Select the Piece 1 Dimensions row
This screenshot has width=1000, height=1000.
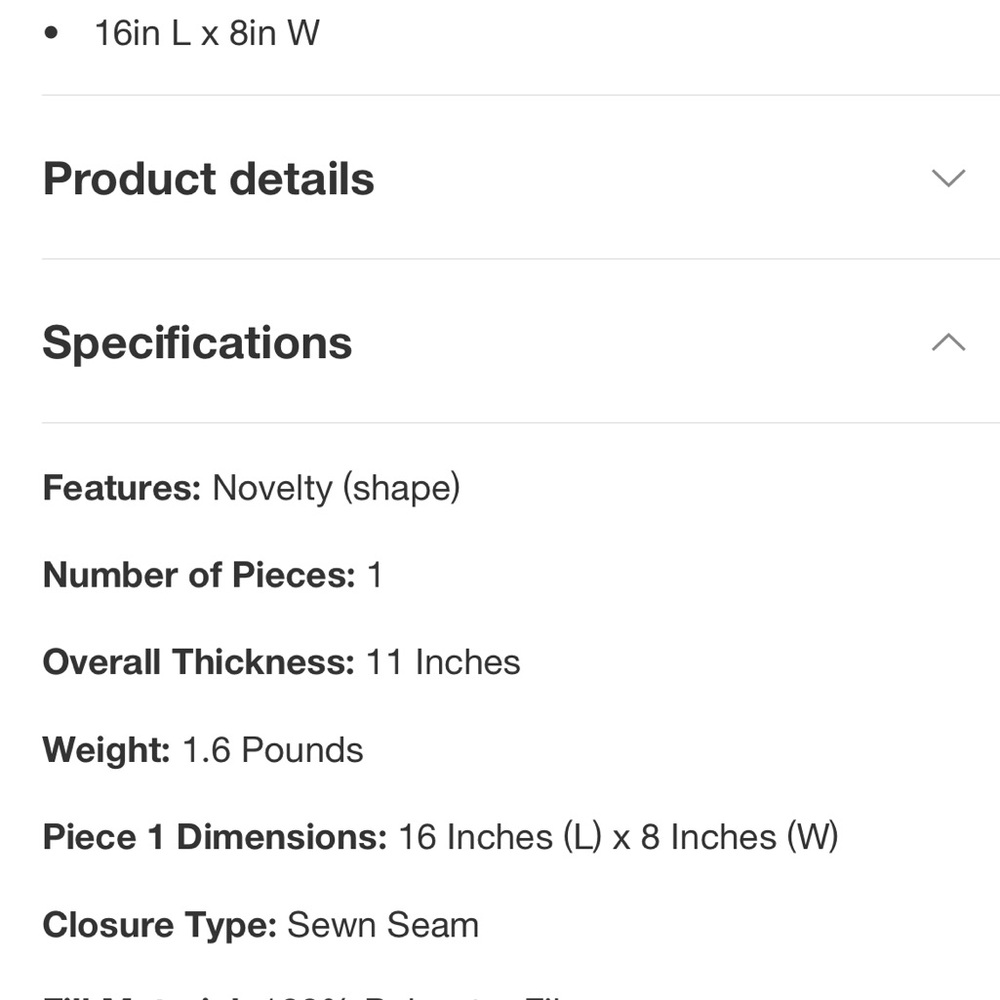click(440, 837)
